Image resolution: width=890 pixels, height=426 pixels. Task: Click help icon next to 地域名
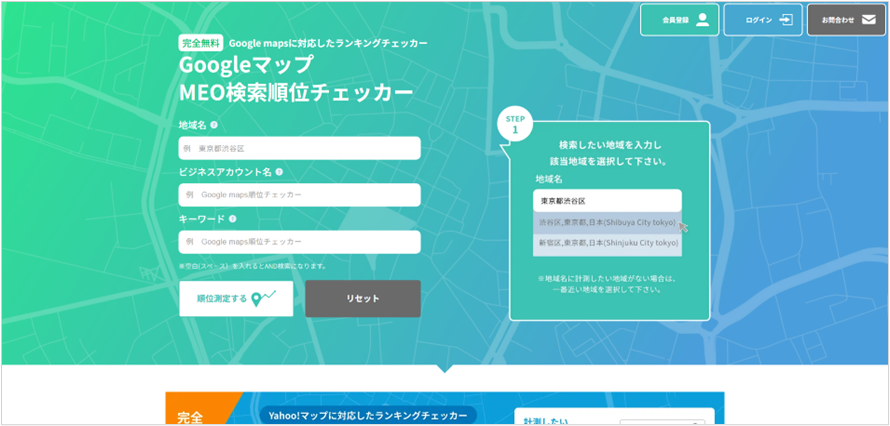point(213,125)
